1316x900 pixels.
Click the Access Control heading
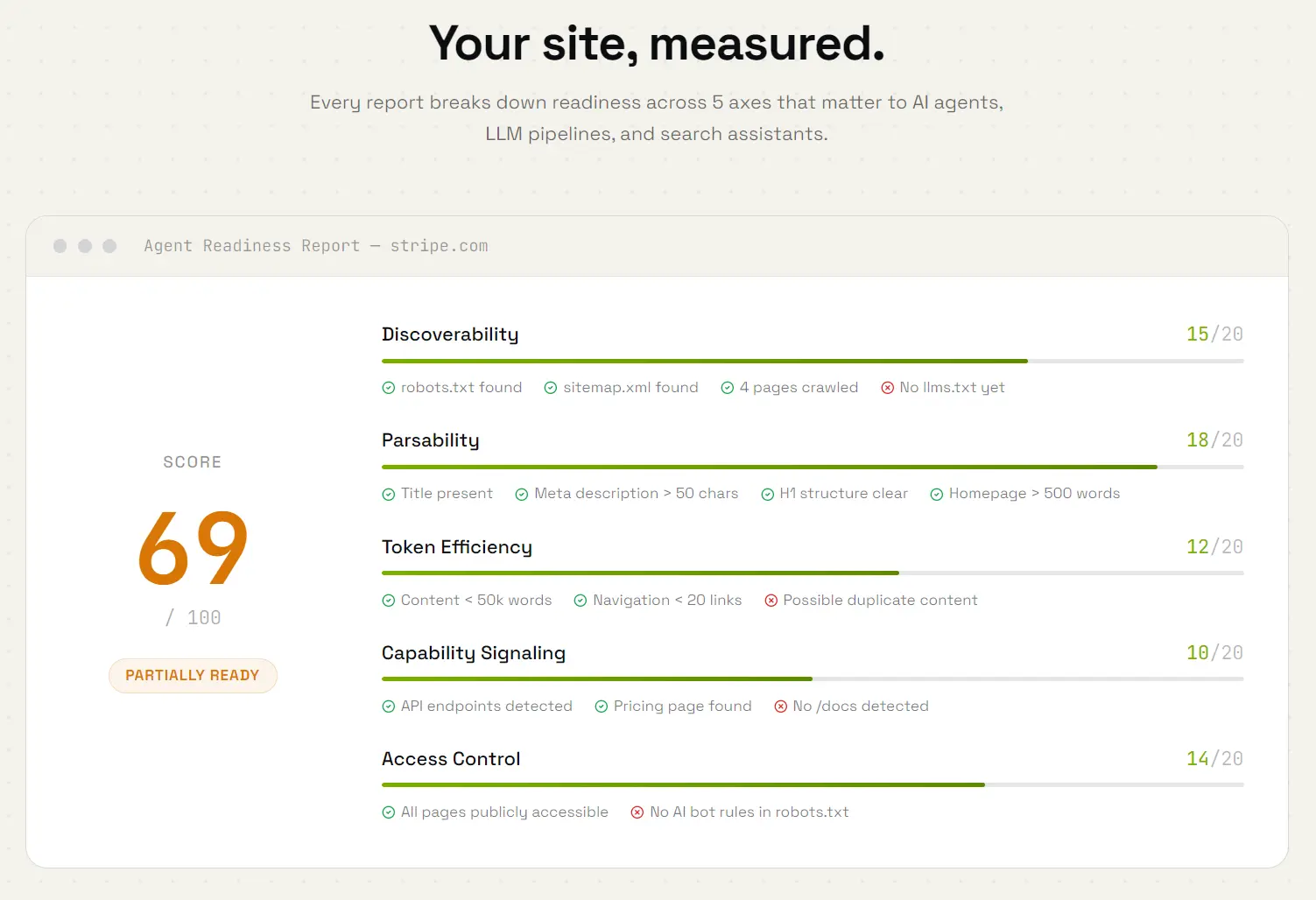451,759
